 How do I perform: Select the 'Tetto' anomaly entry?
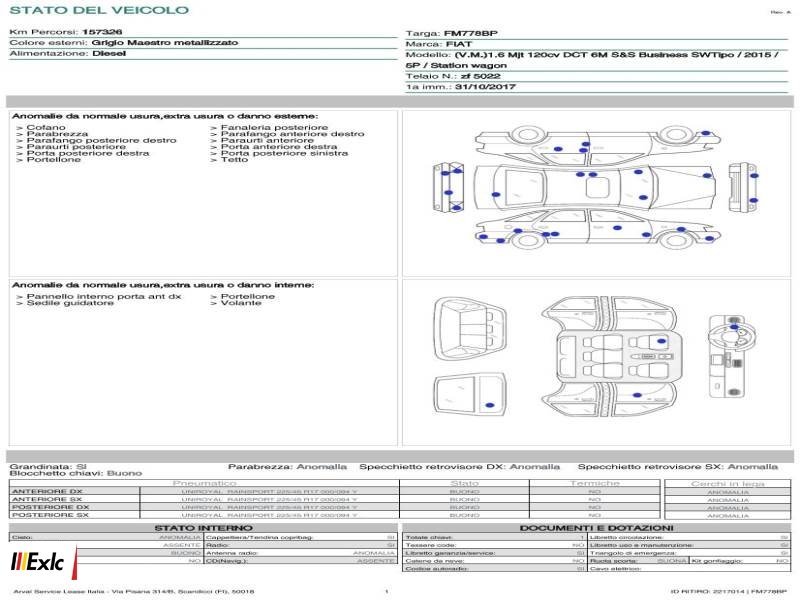point(234,160)
